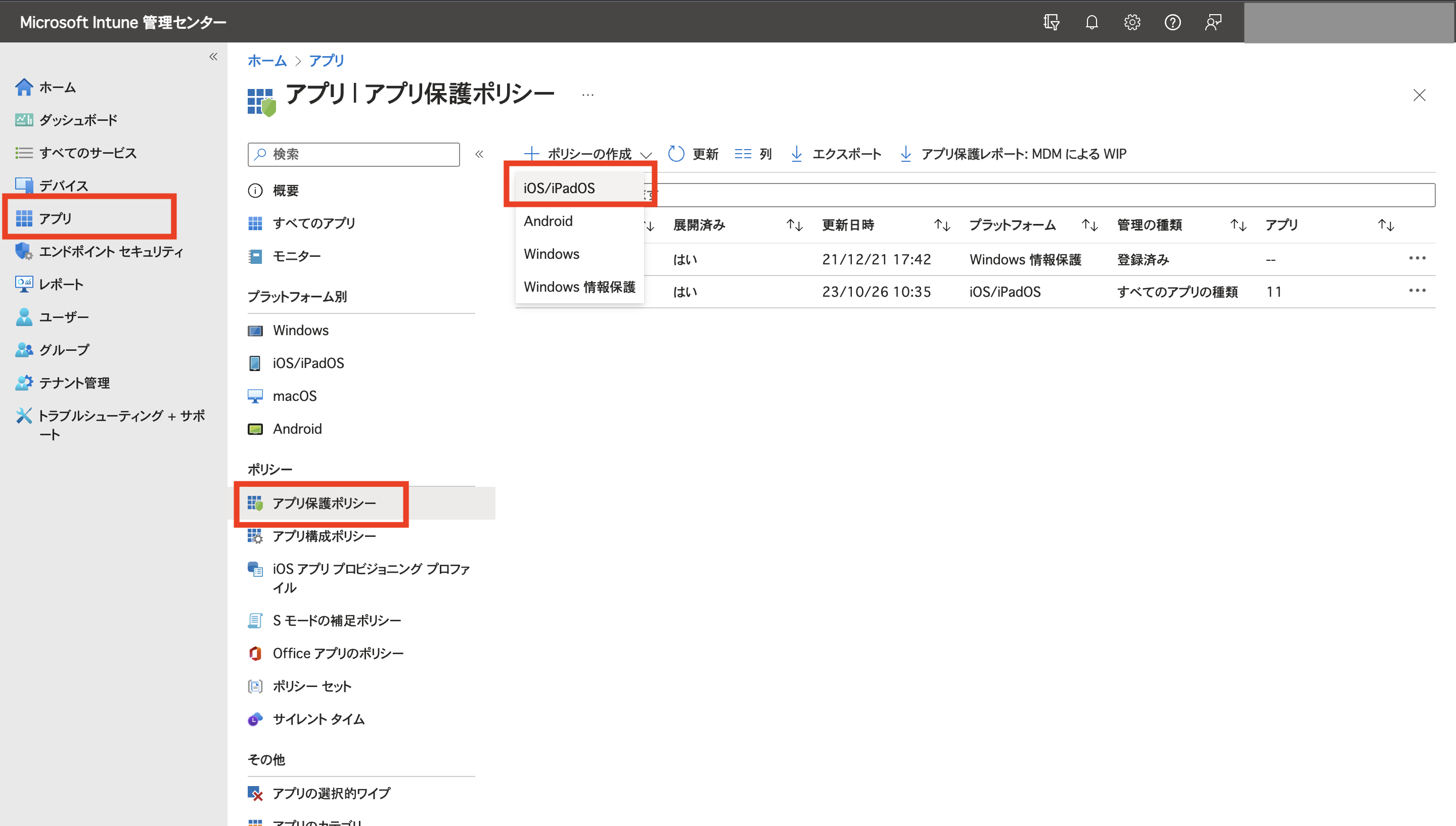This screenshot has width=1456, height=826.
Task: Open Windows under プラットフォーム別
Action: [x=288, y=330]
